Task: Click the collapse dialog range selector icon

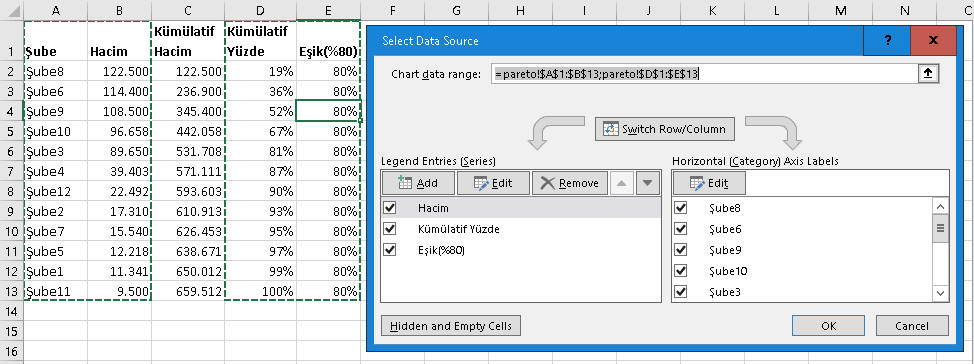Action: (929, 74)
